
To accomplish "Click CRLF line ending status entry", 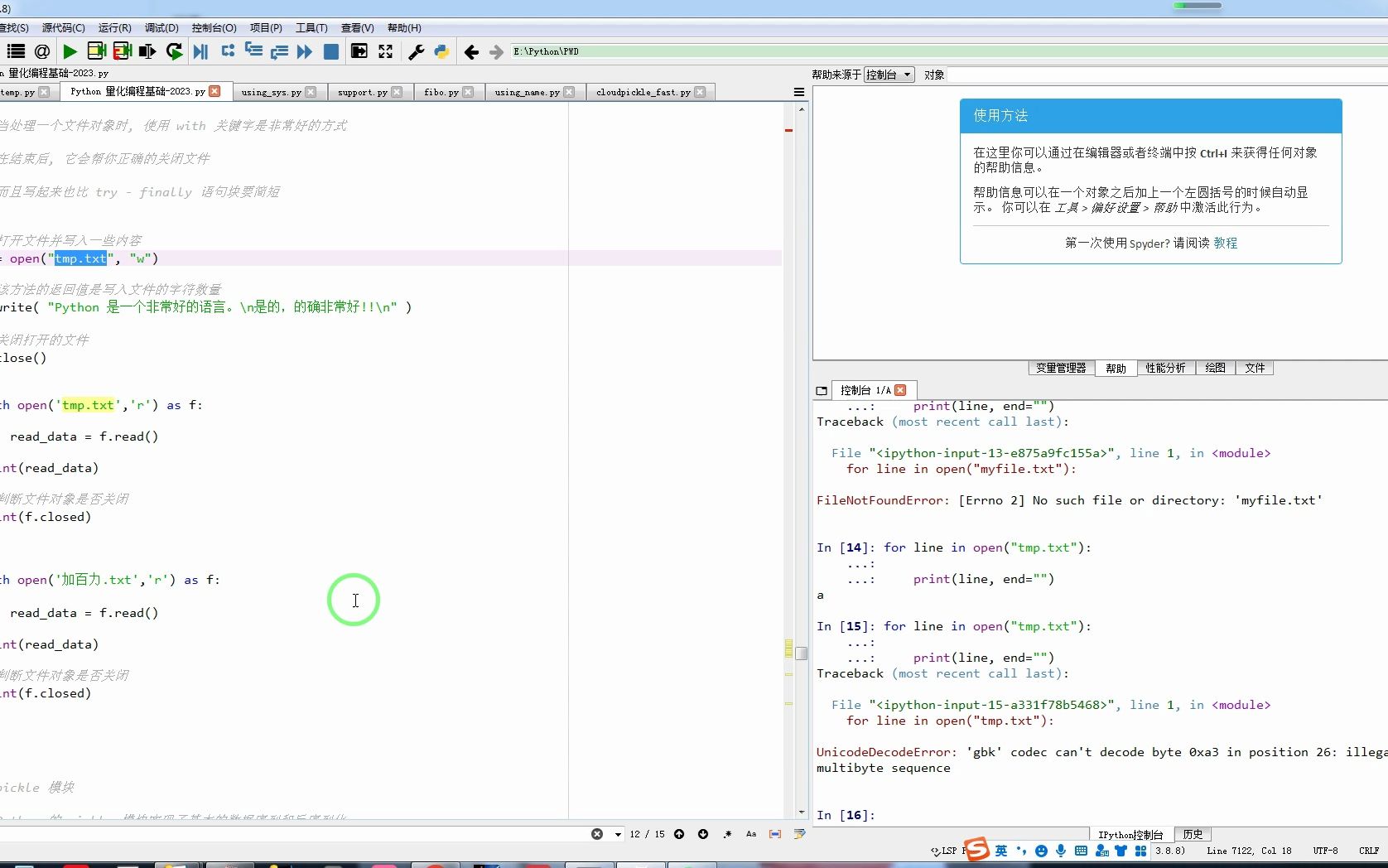I will [x=1368, y=851].
